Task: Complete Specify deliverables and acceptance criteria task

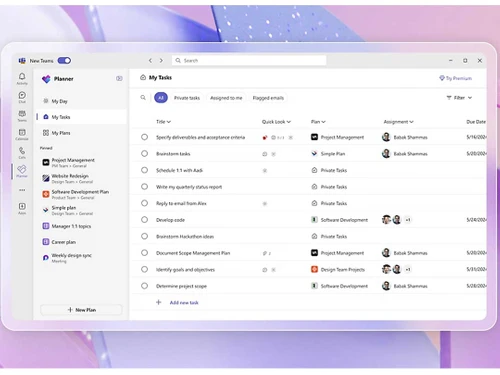Action: point(144,137)
